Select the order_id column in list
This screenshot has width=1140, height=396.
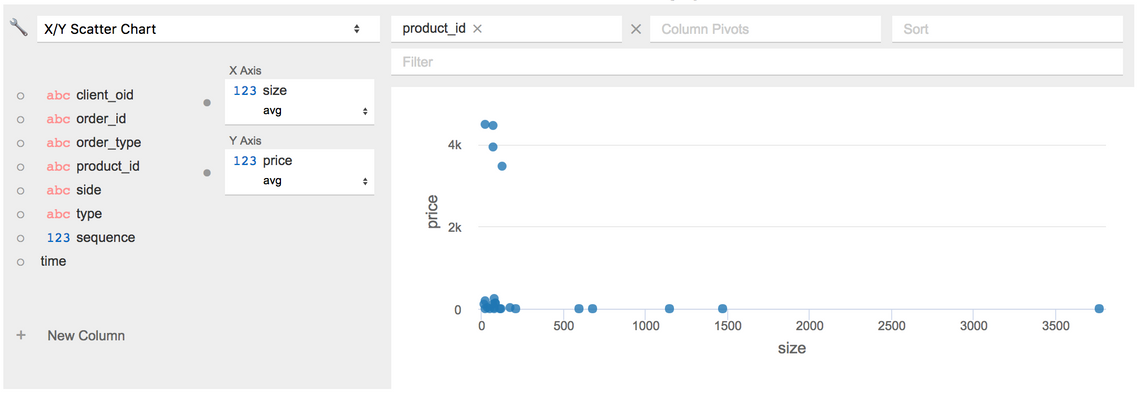(106, 118)
